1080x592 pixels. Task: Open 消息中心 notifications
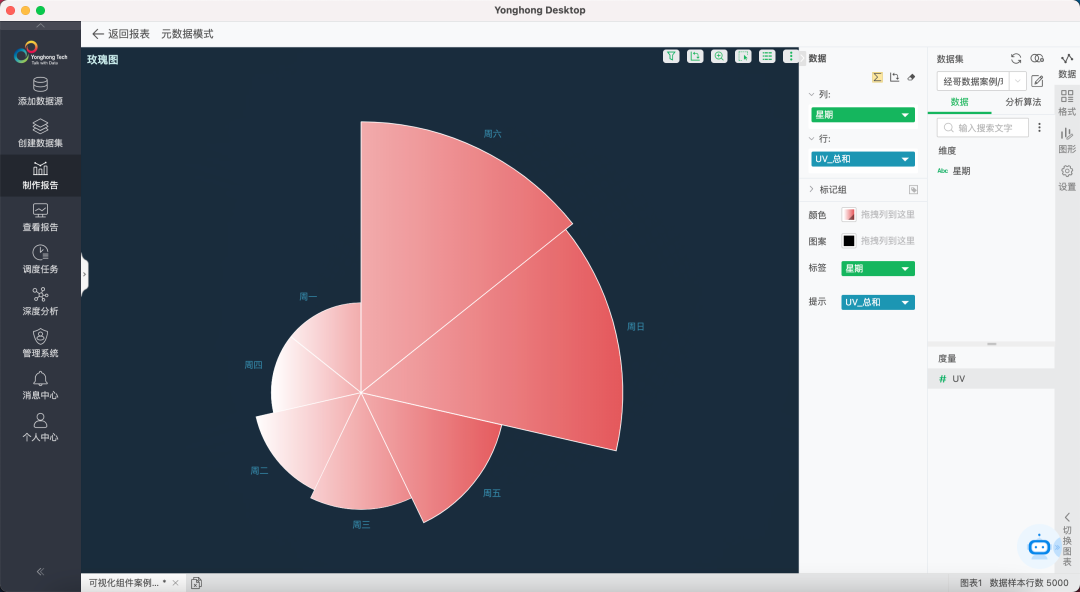point(40,386)
